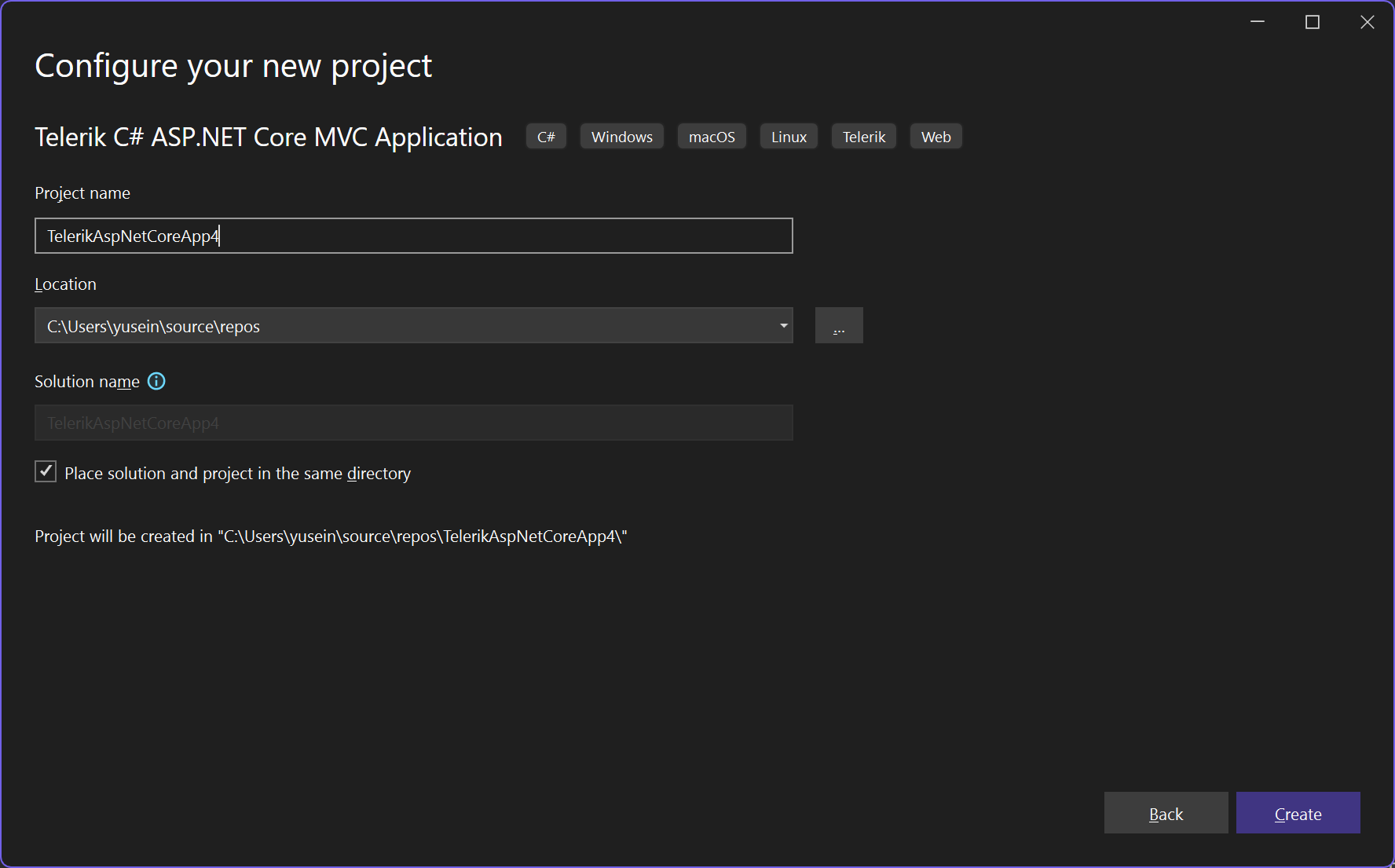
Task: Click the "Project will be created in" path text
Action: point(331,537)
